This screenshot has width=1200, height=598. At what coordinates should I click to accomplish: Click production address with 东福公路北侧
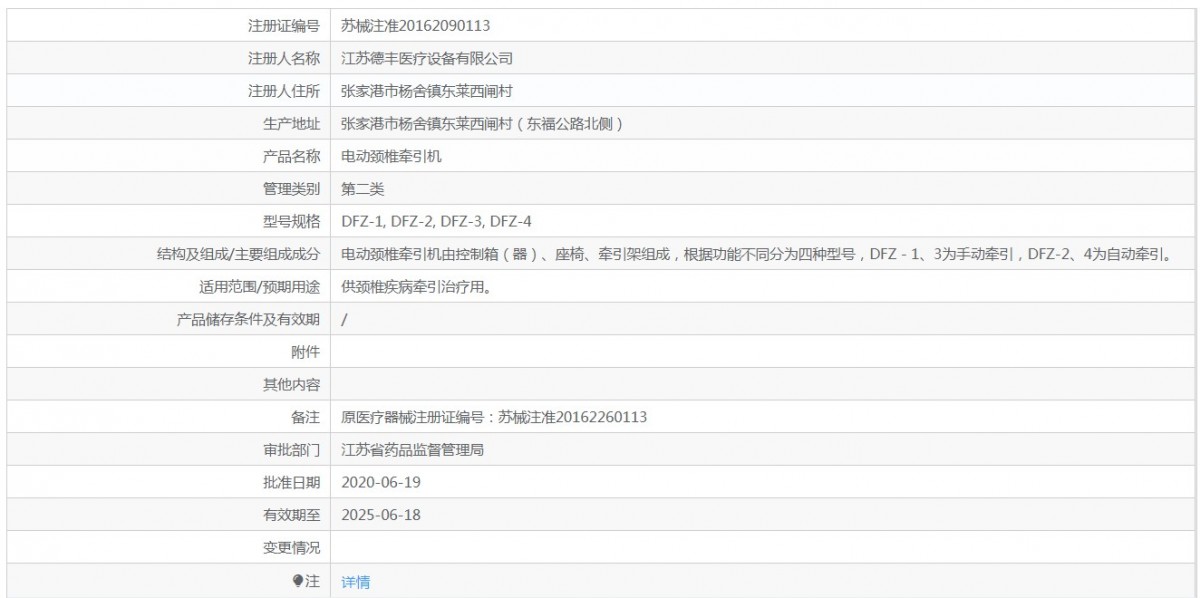pos(483,123)
